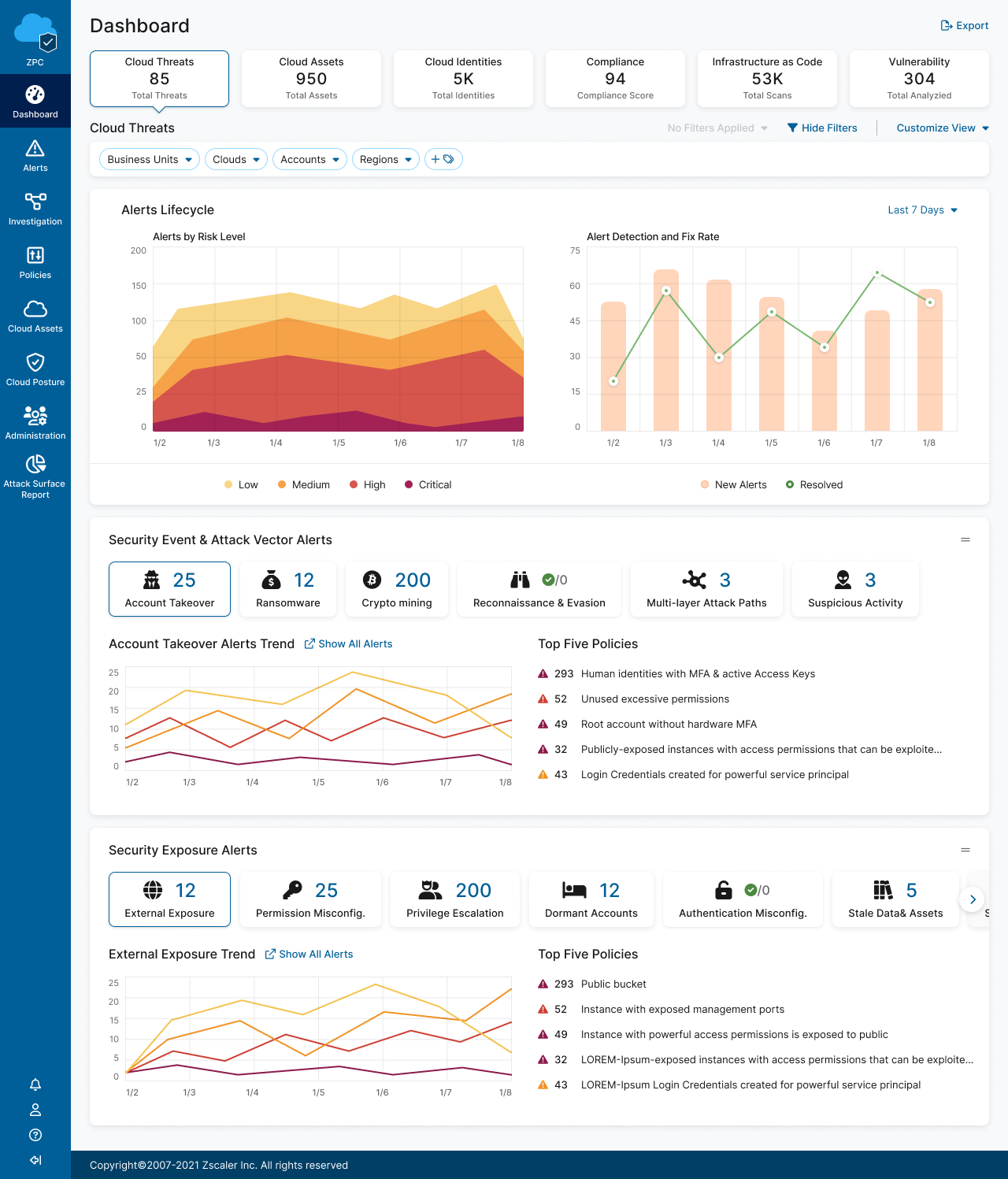Open the Administration sidebar section
1008x1179 pixels.
point(35,423)
